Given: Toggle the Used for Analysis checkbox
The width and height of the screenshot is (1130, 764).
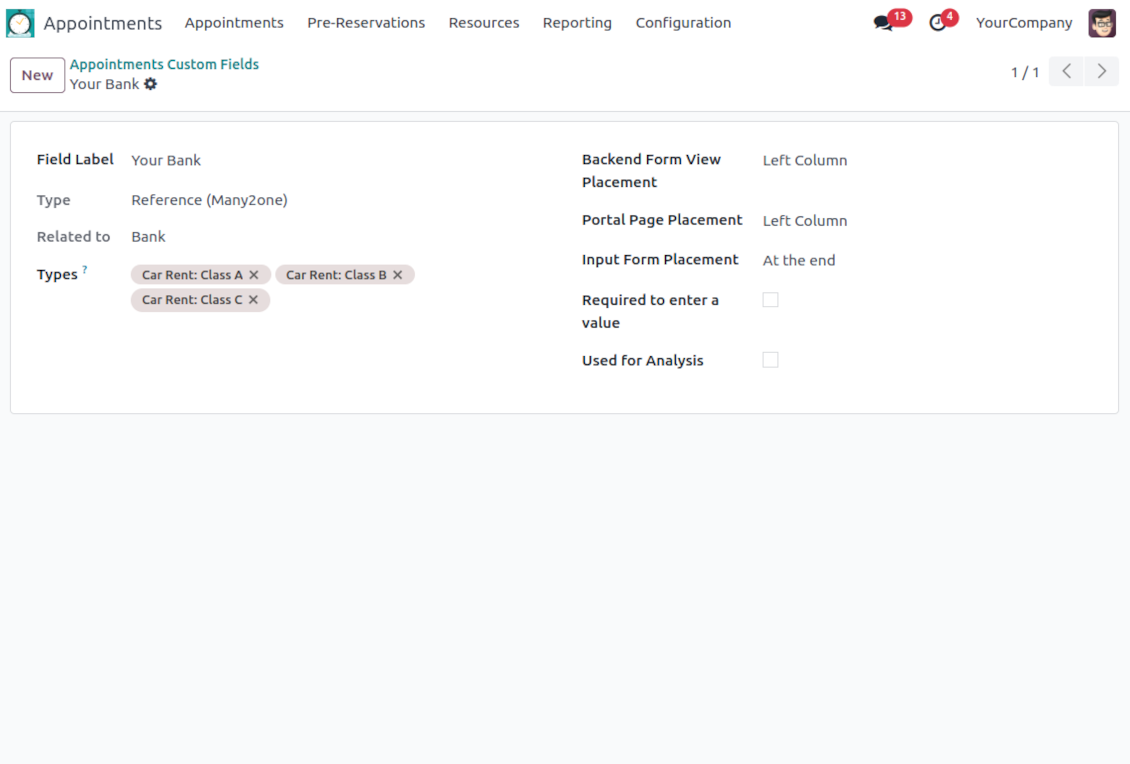Looking at the screenshot, I should [x=770, y=360].
